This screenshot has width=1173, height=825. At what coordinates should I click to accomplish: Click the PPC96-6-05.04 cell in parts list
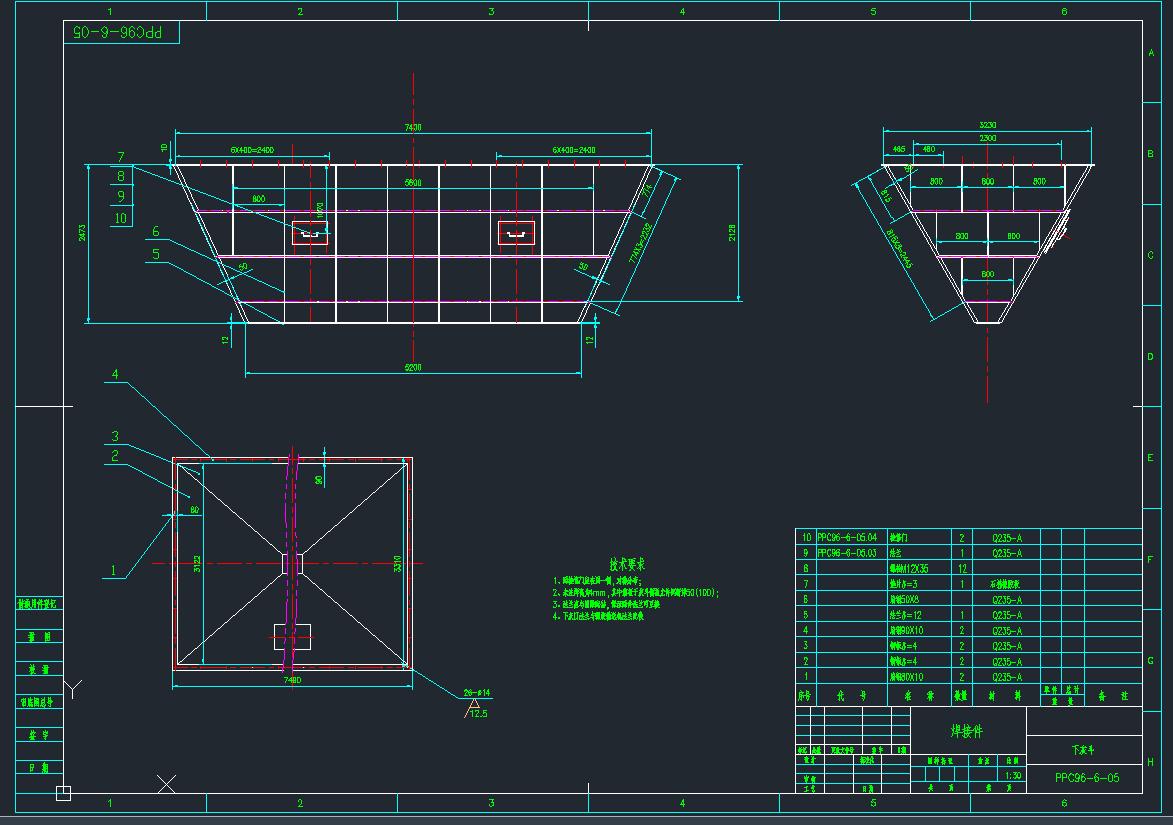click(x=846, y=537)
